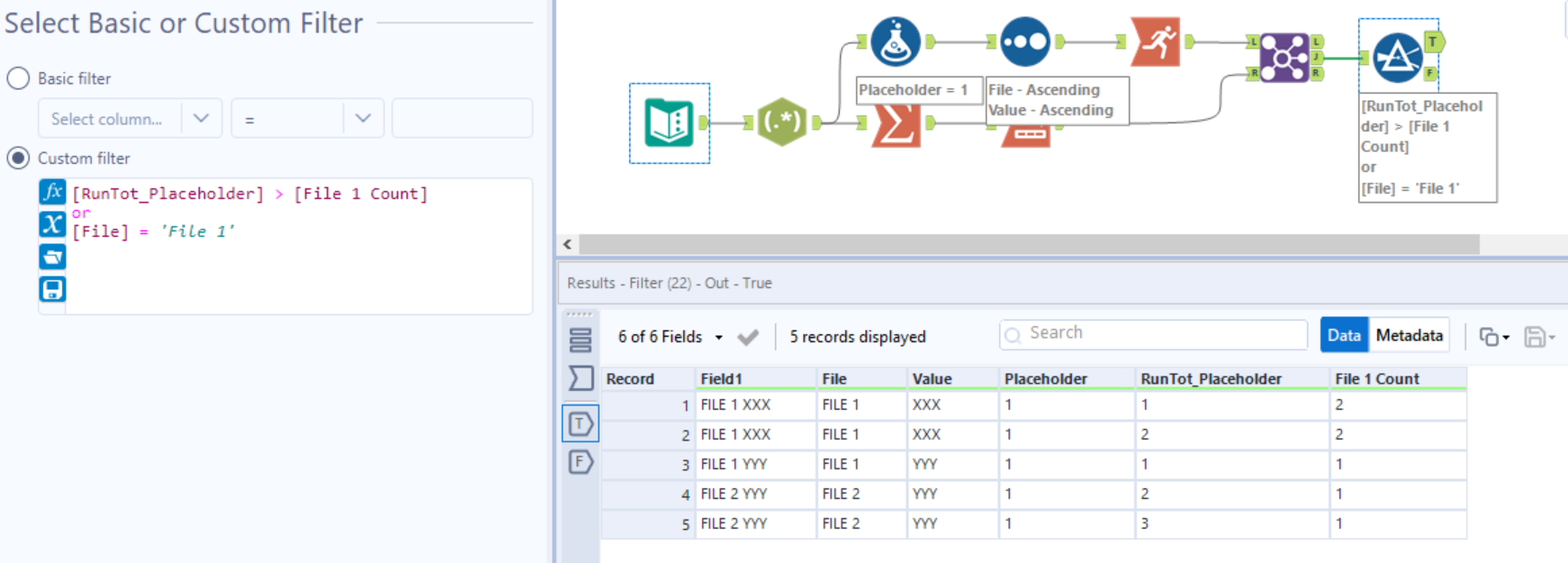The height and width of the screenshot is (563, 1568).
Task: Click the Summarize sigma tool
Action: pos(895,127)
